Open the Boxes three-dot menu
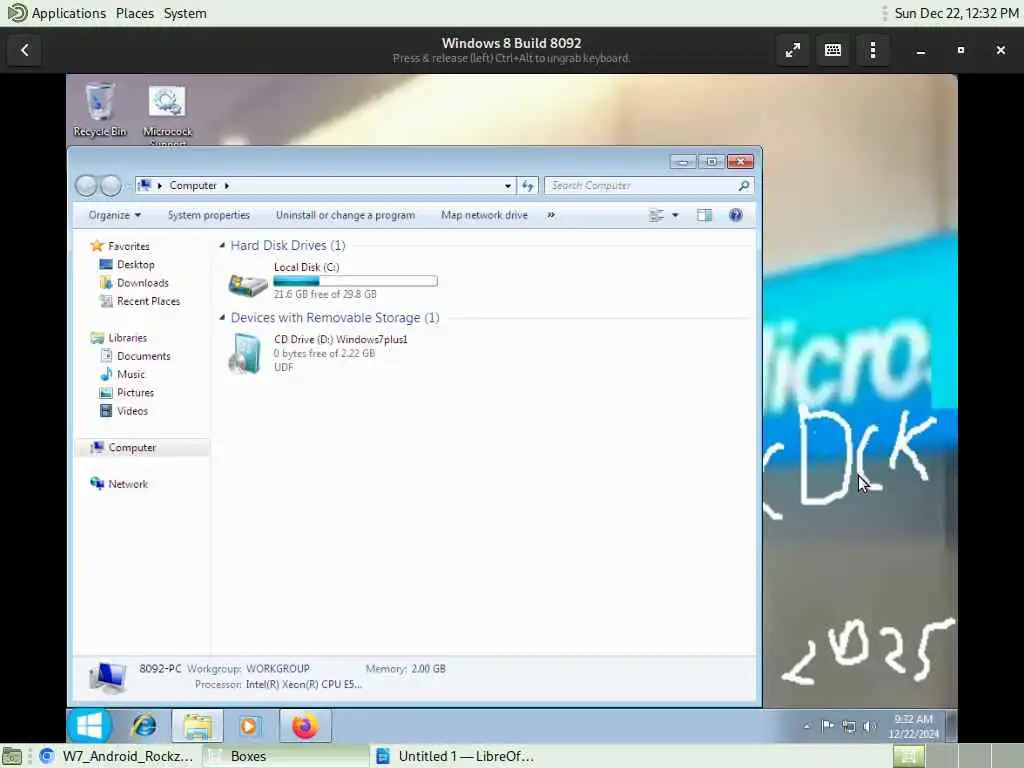The height and width of the screenshot is (768, 1024). tap(872, 50)
